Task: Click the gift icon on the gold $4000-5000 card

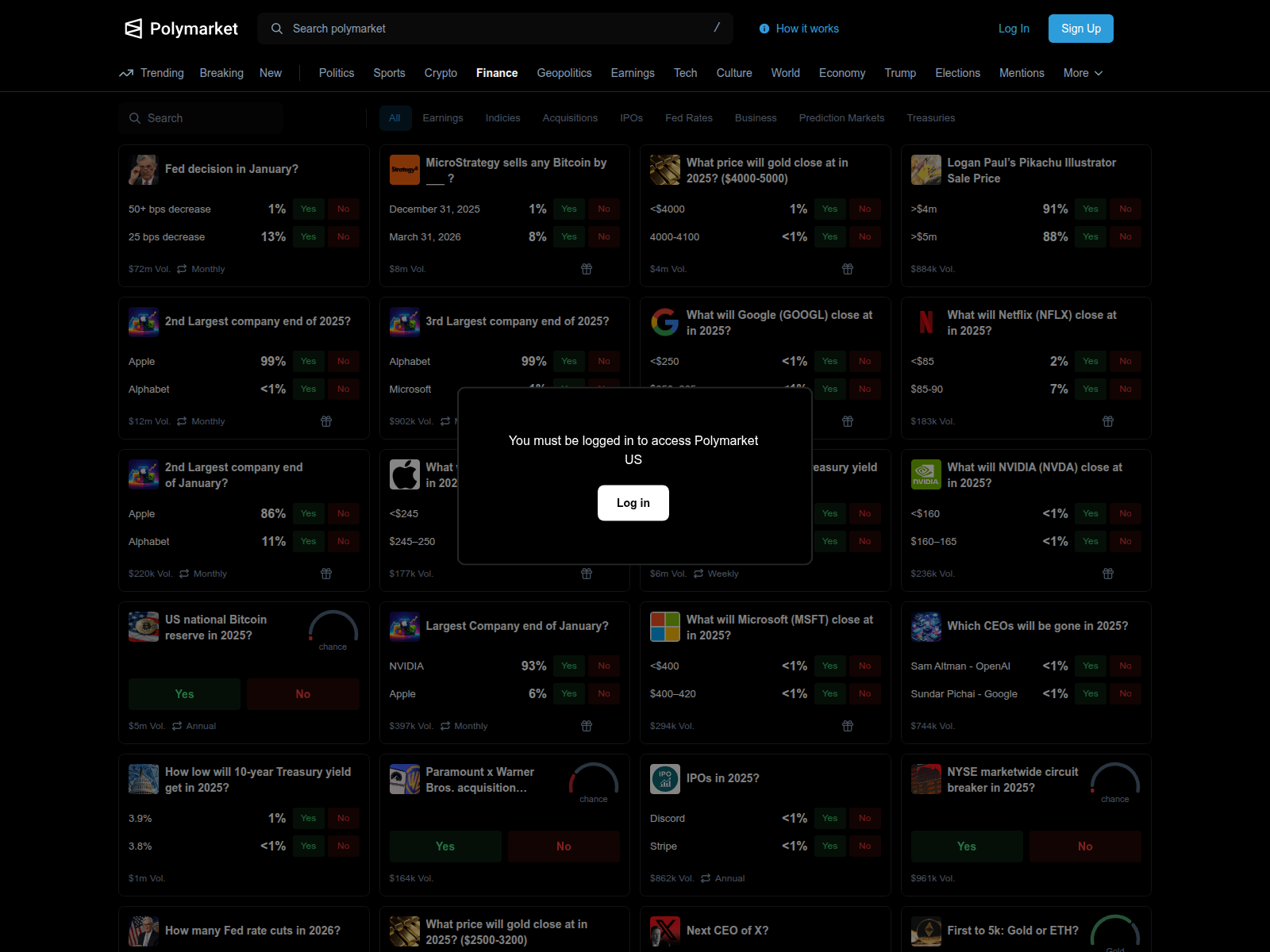Action: (x=848, y=269)
